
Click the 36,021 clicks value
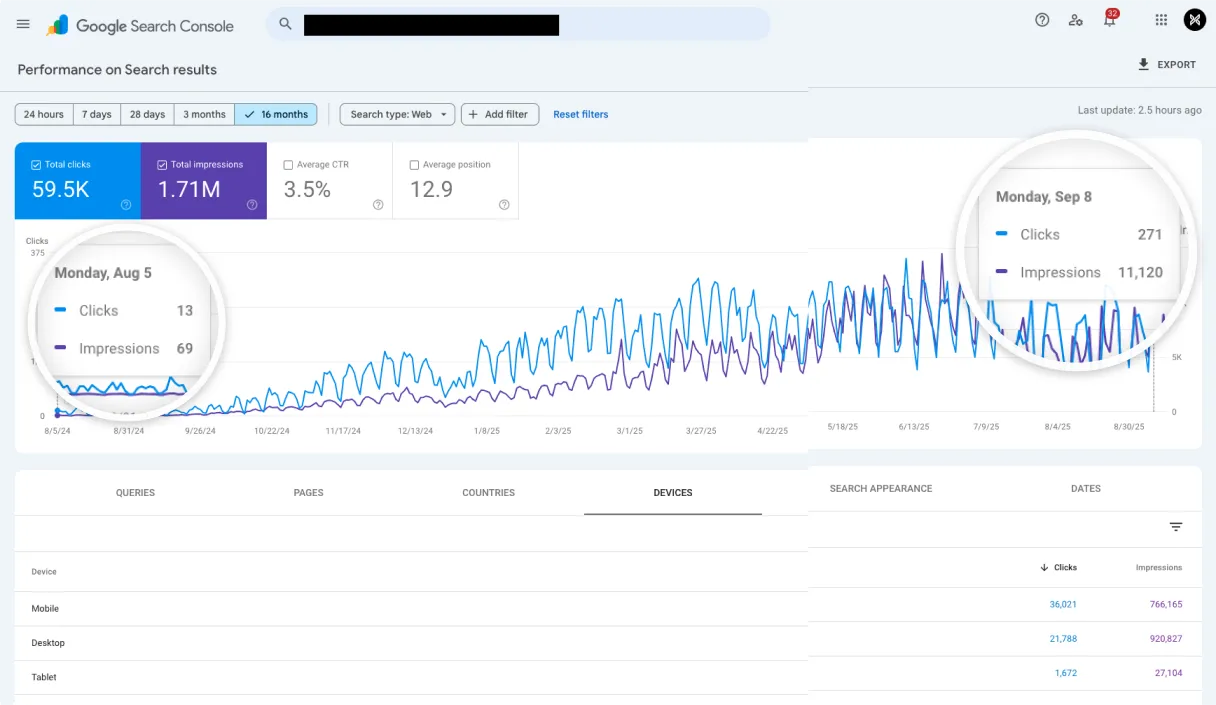[x=1063, y=604]
